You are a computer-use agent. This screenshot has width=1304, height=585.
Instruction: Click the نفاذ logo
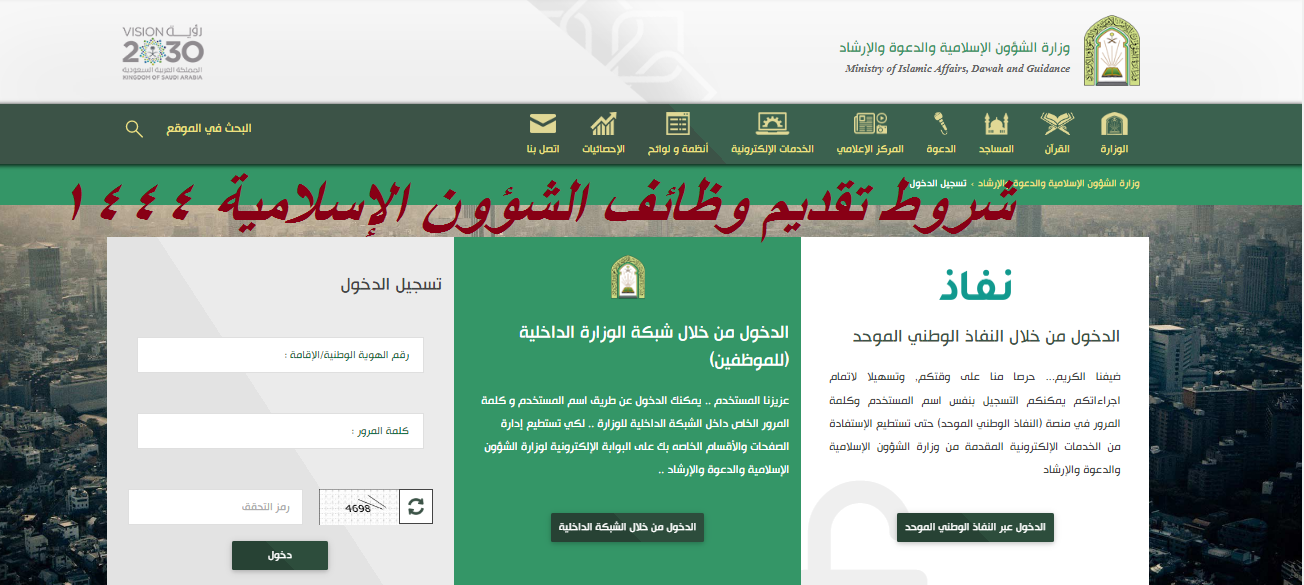tap(975, 285)
